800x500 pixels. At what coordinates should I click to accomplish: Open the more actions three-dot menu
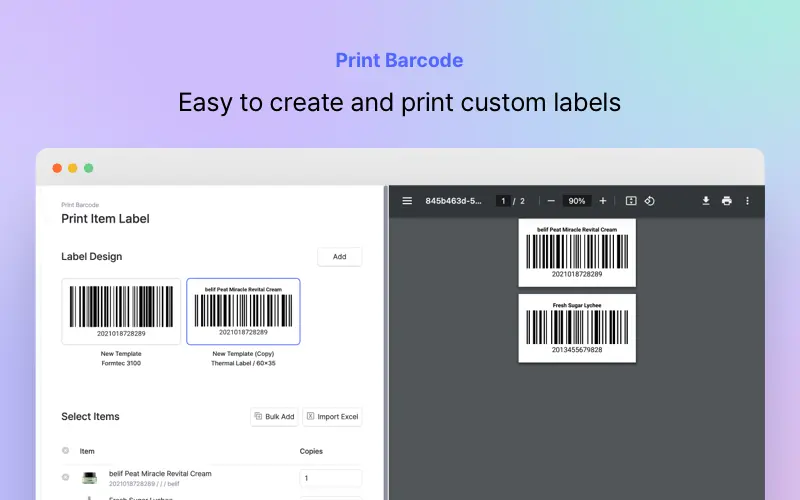click(x=747, y=201)
